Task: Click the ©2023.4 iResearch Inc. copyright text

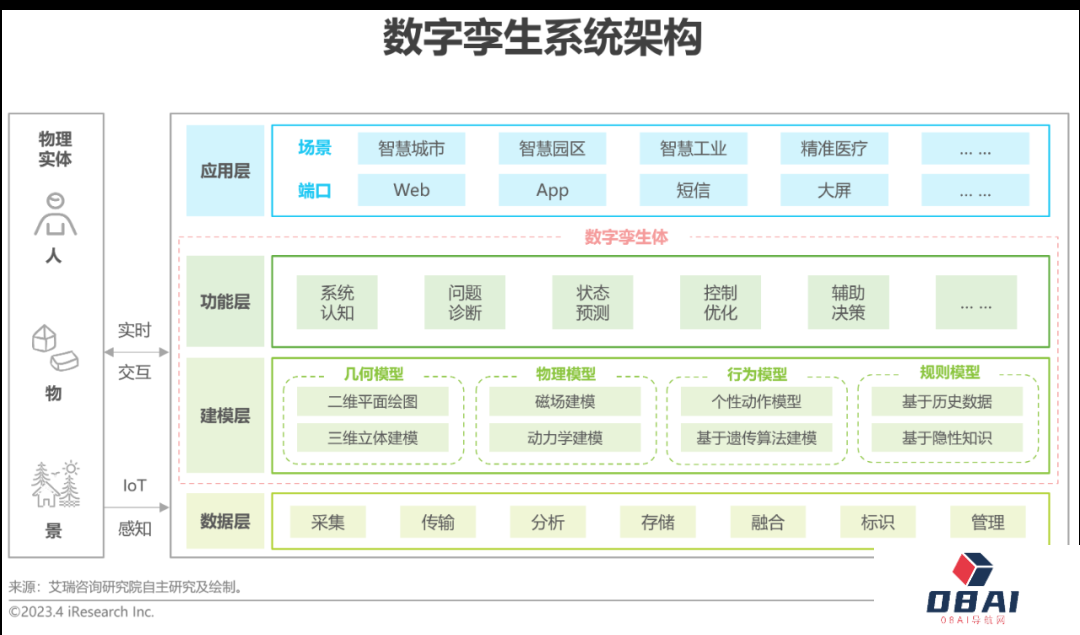Action: click(x=81, y=612)
